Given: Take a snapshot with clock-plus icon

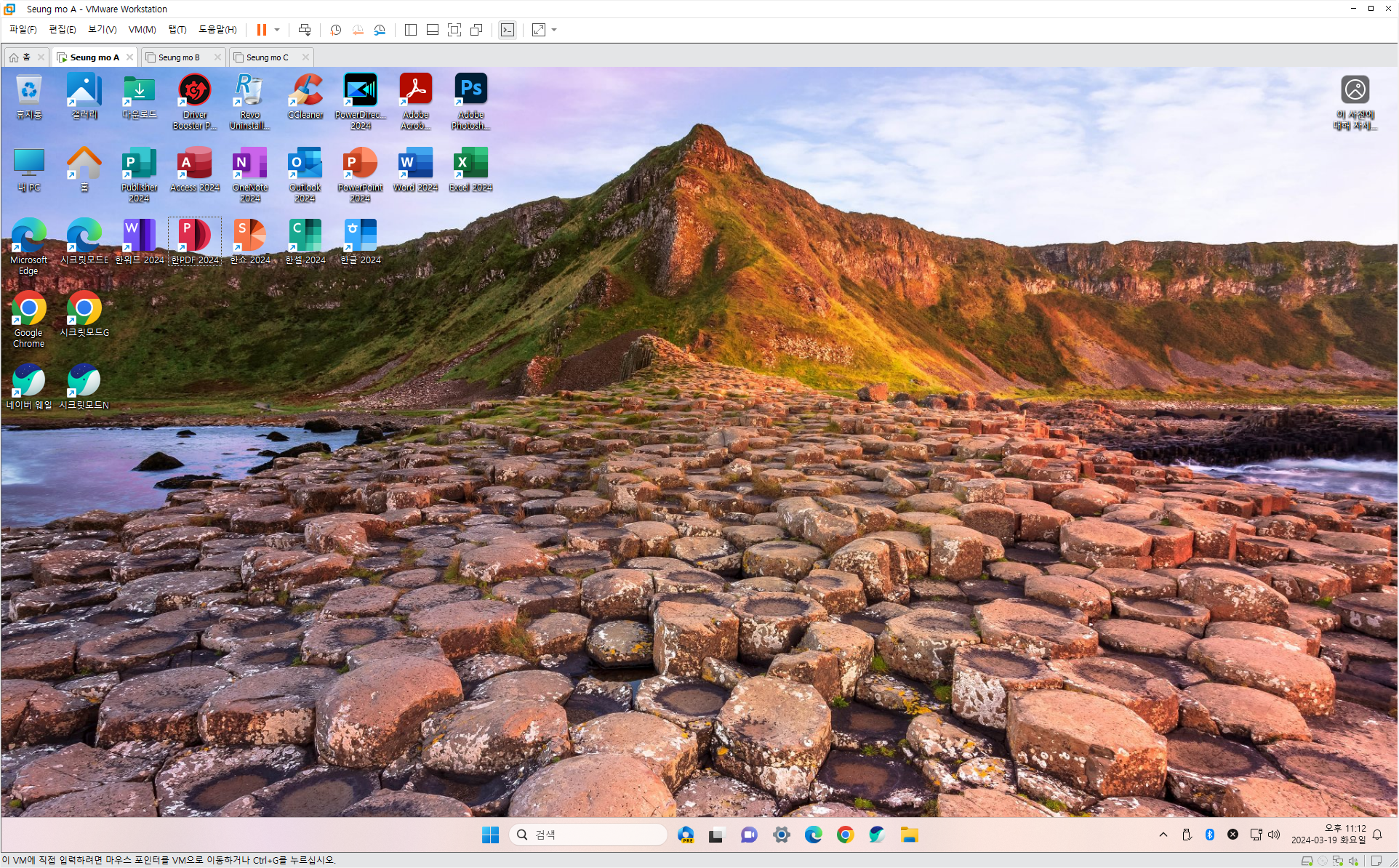Looking at the screenshot, I should (x=335, y=30).
